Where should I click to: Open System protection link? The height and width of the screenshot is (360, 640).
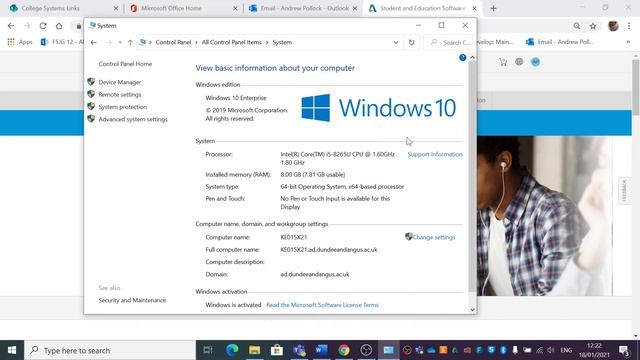pos(122,107)
